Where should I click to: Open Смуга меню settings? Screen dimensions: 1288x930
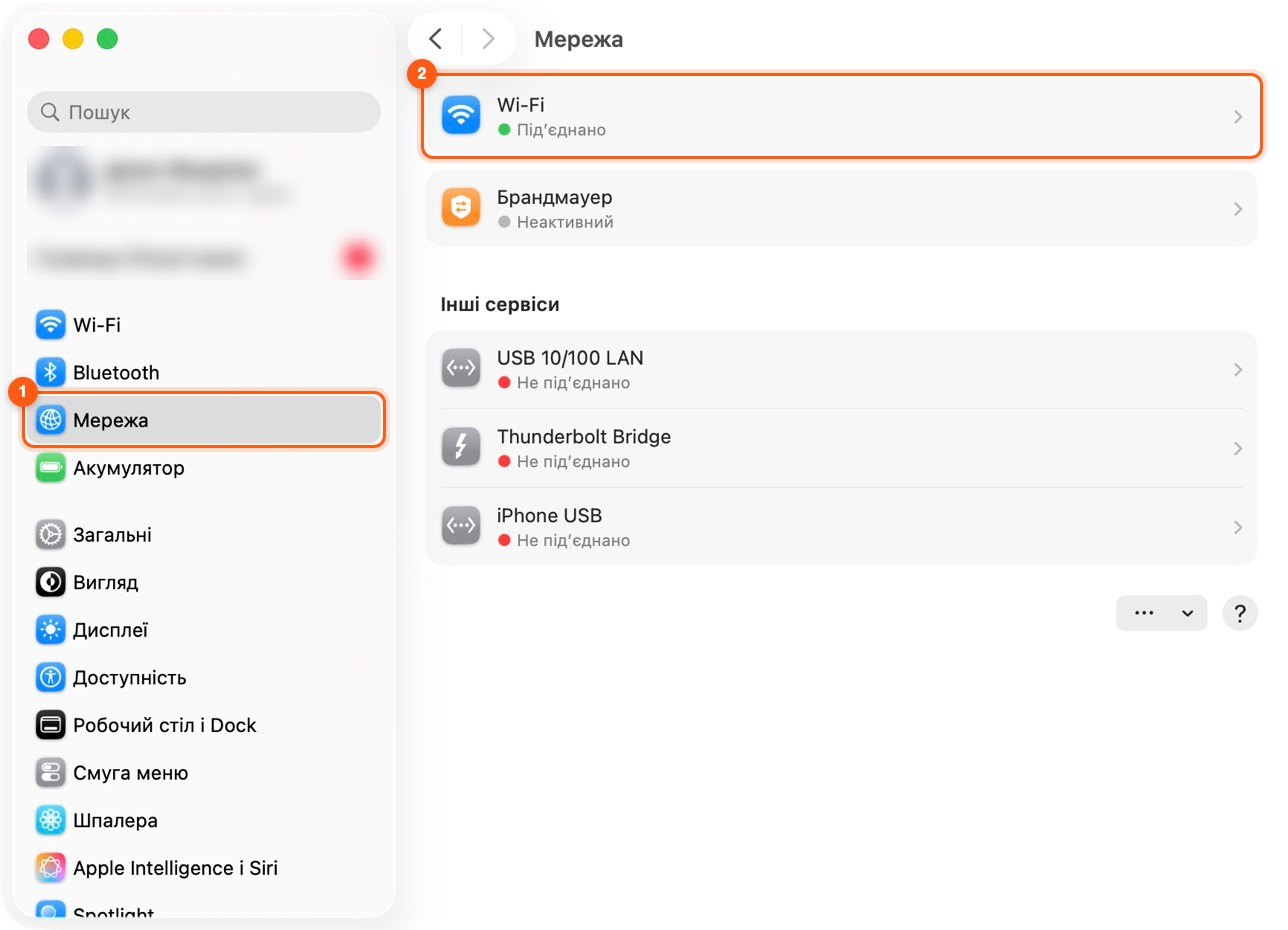click(x=204, y=773)
